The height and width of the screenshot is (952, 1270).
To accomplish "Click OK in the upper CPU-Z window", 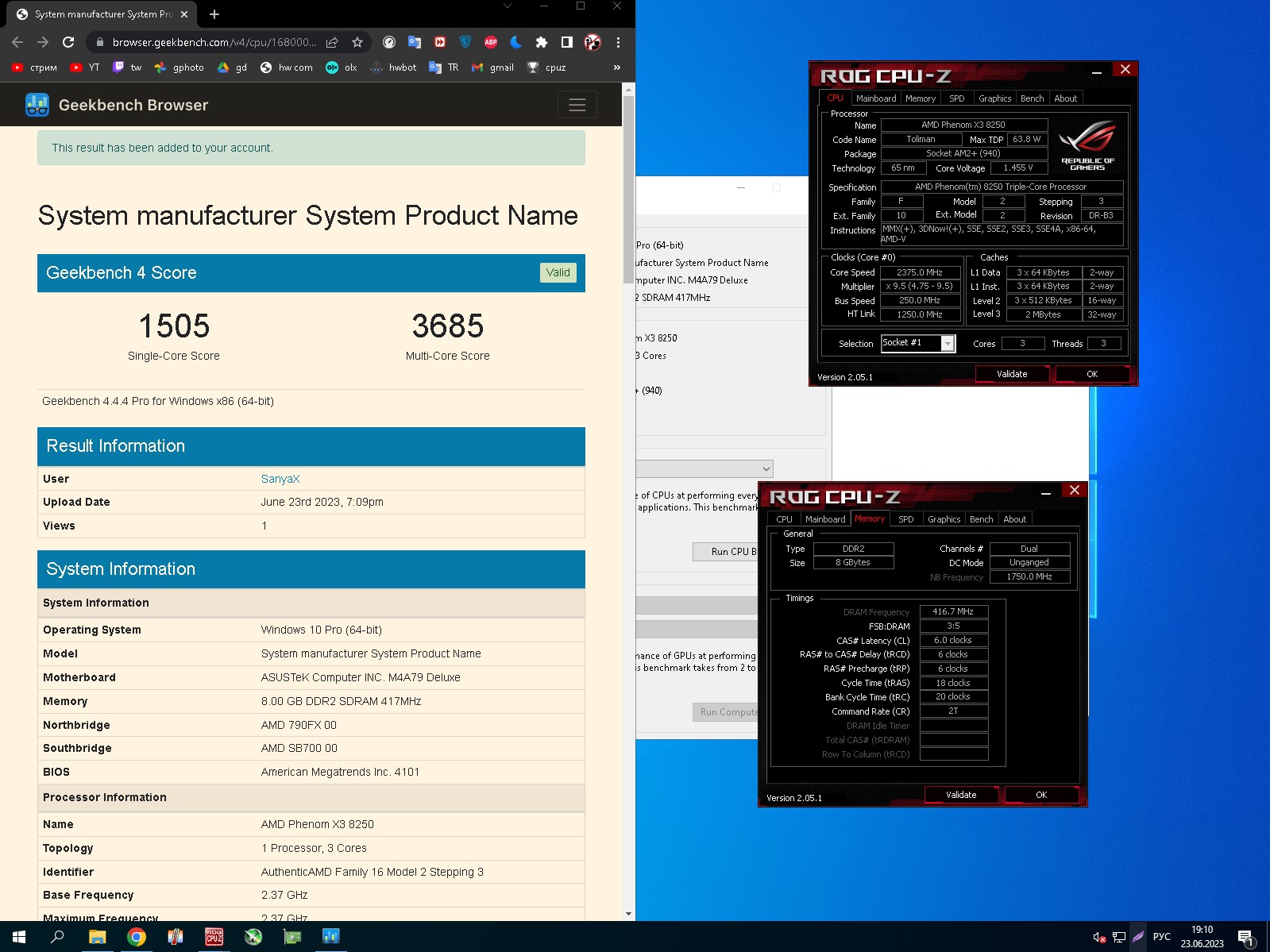I will click(x=1092, y=374).
